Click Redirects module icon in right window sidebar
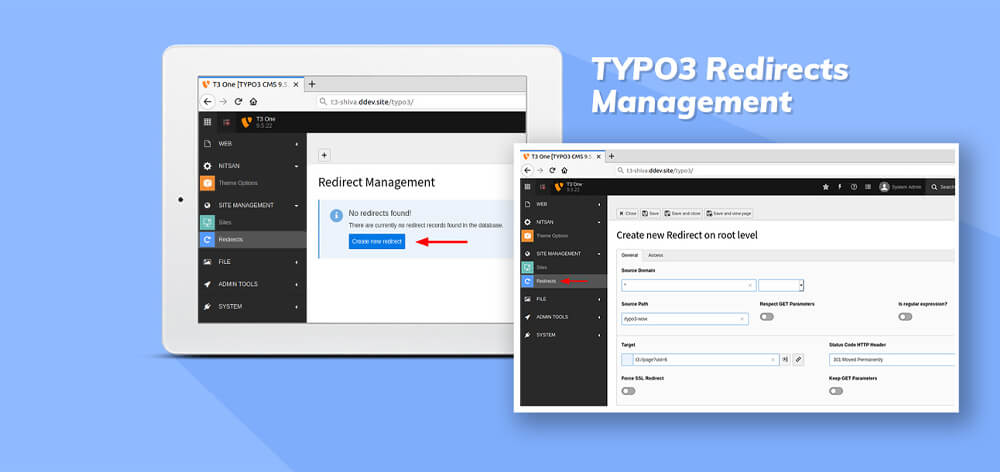This screenshot has height=472, width=1000. click(527, 281)
